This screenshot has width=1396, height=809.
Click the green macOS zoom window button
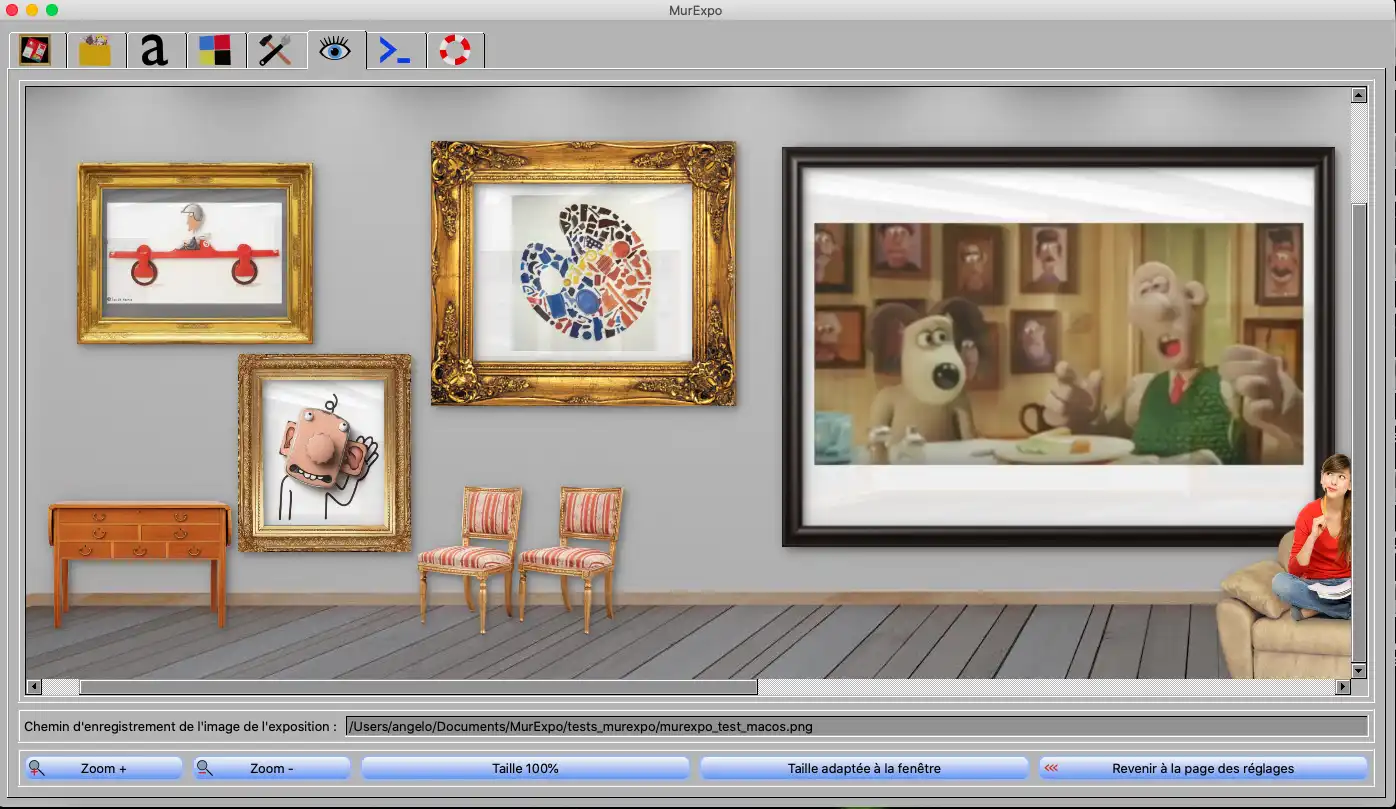click(52, 10)
